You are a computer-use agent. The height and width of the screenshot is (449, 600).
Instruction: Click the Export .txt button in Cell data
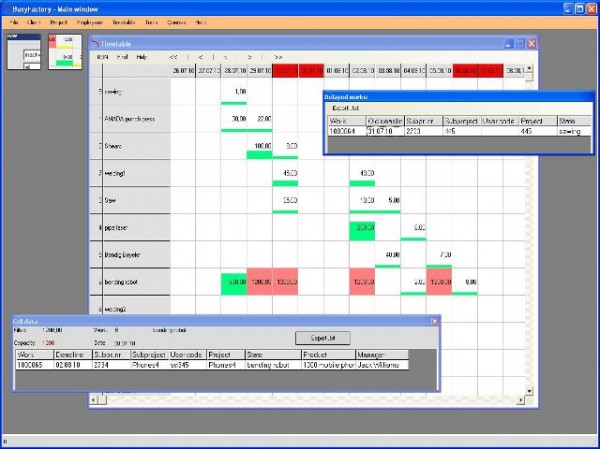click(323, 338)
